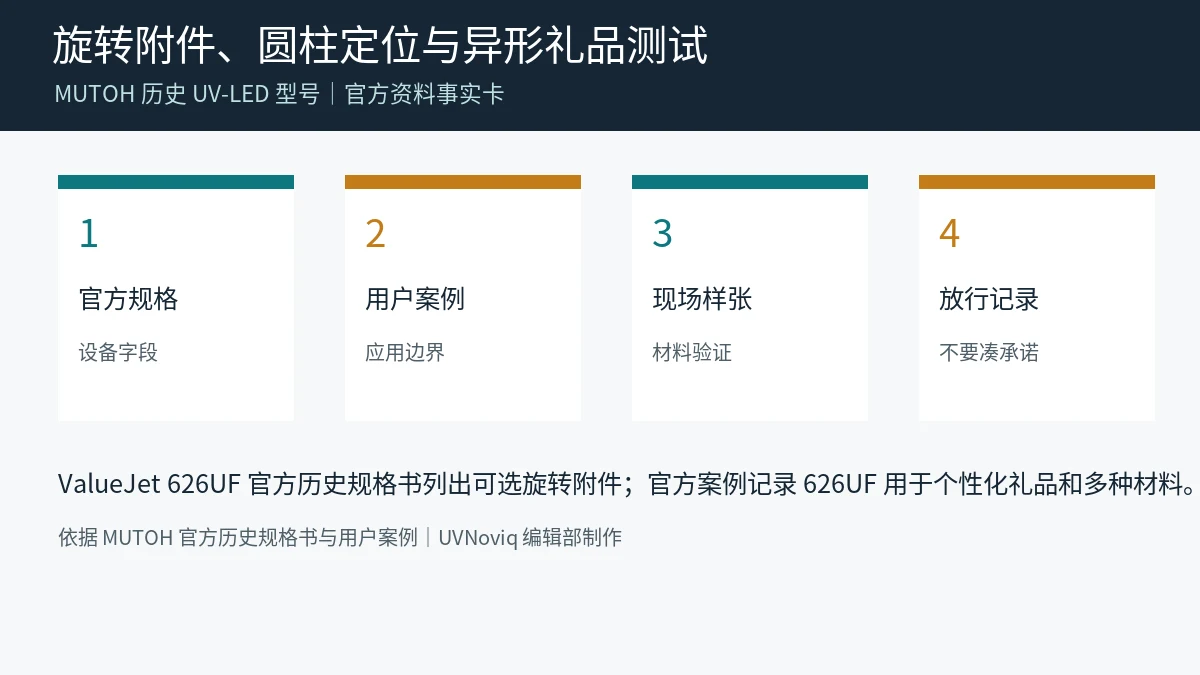The image size is (1200, 675).
Task: Select the 用户案例 card heading
Action: click(x=415, y=299)
